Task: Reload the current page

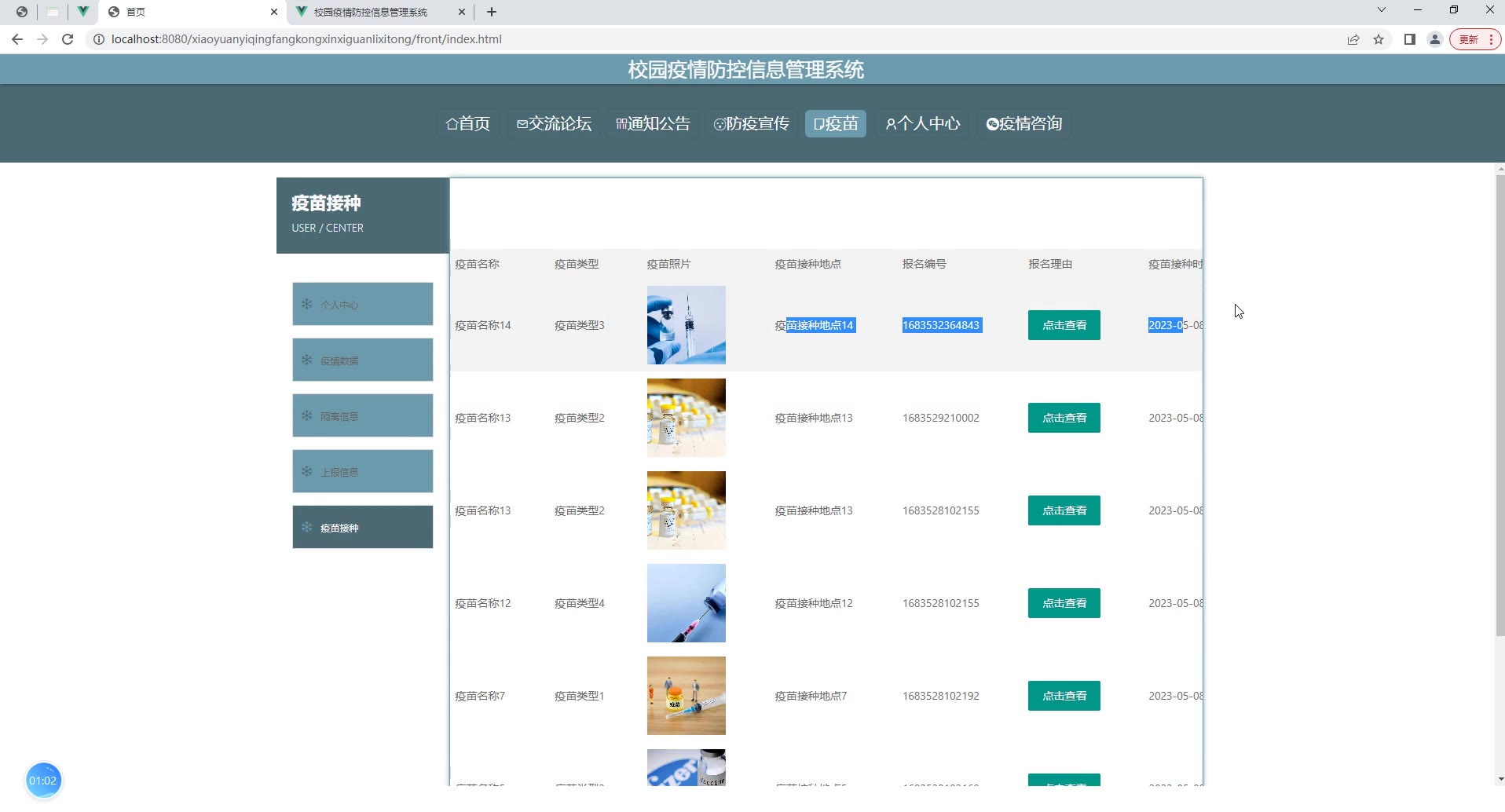Action: point(68,39)
